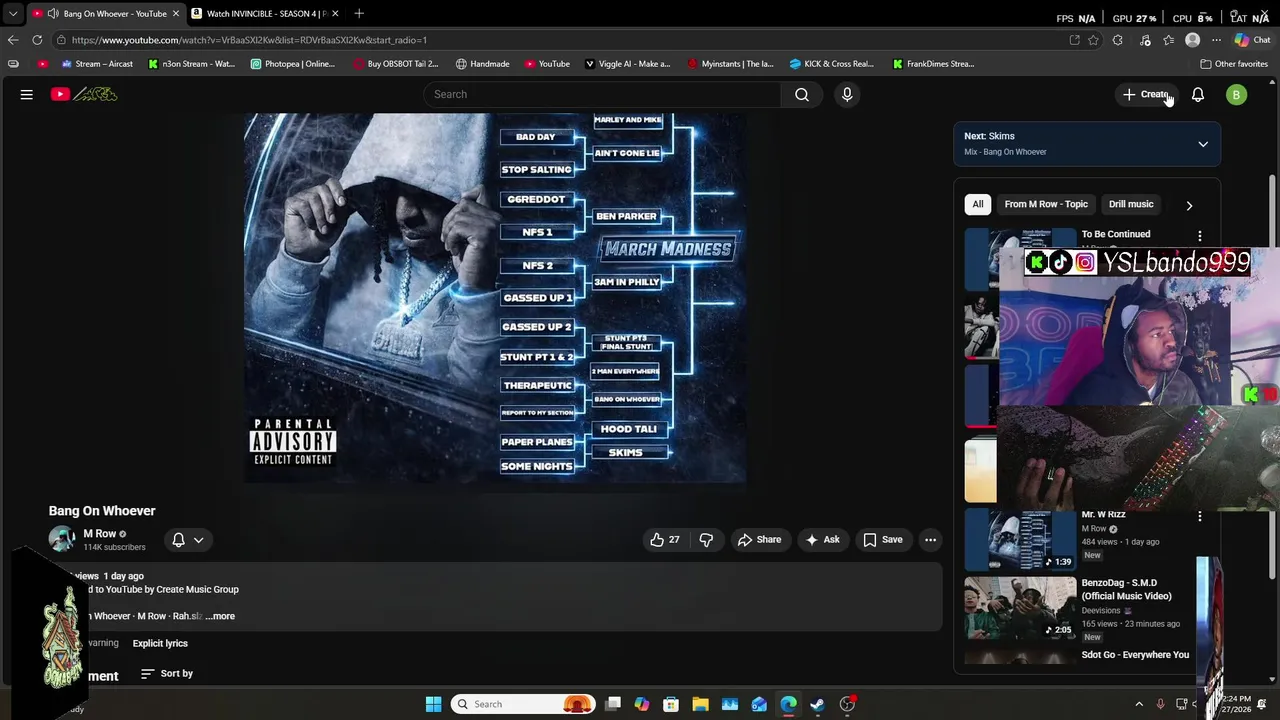Image resolution: width=1280 pixels, height=720 pixels.
Task: Open the M Row channel name link
Action: click(100, 534)
